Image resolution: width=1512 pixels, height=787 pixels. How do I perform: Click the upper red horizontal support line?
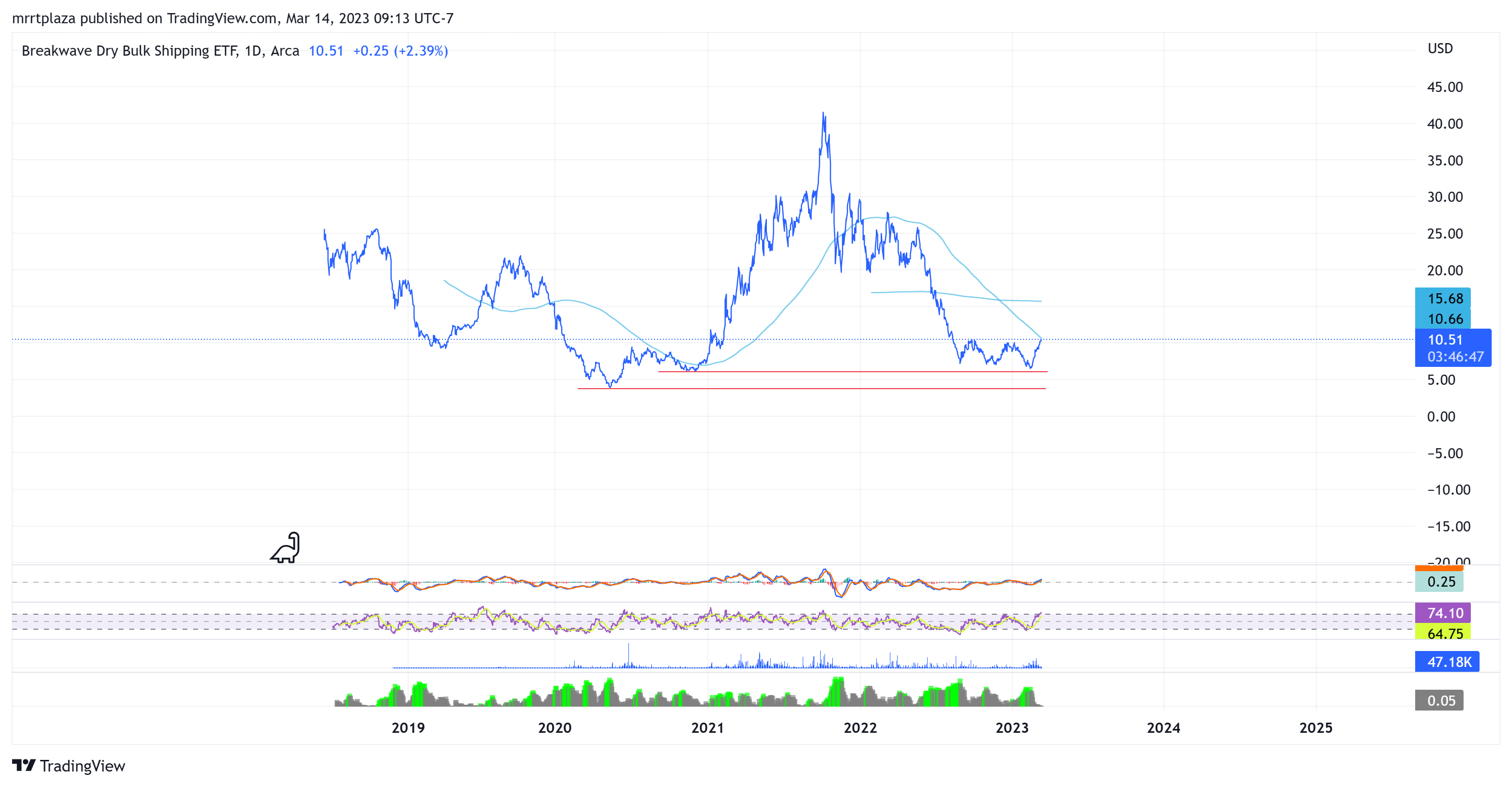851,372
